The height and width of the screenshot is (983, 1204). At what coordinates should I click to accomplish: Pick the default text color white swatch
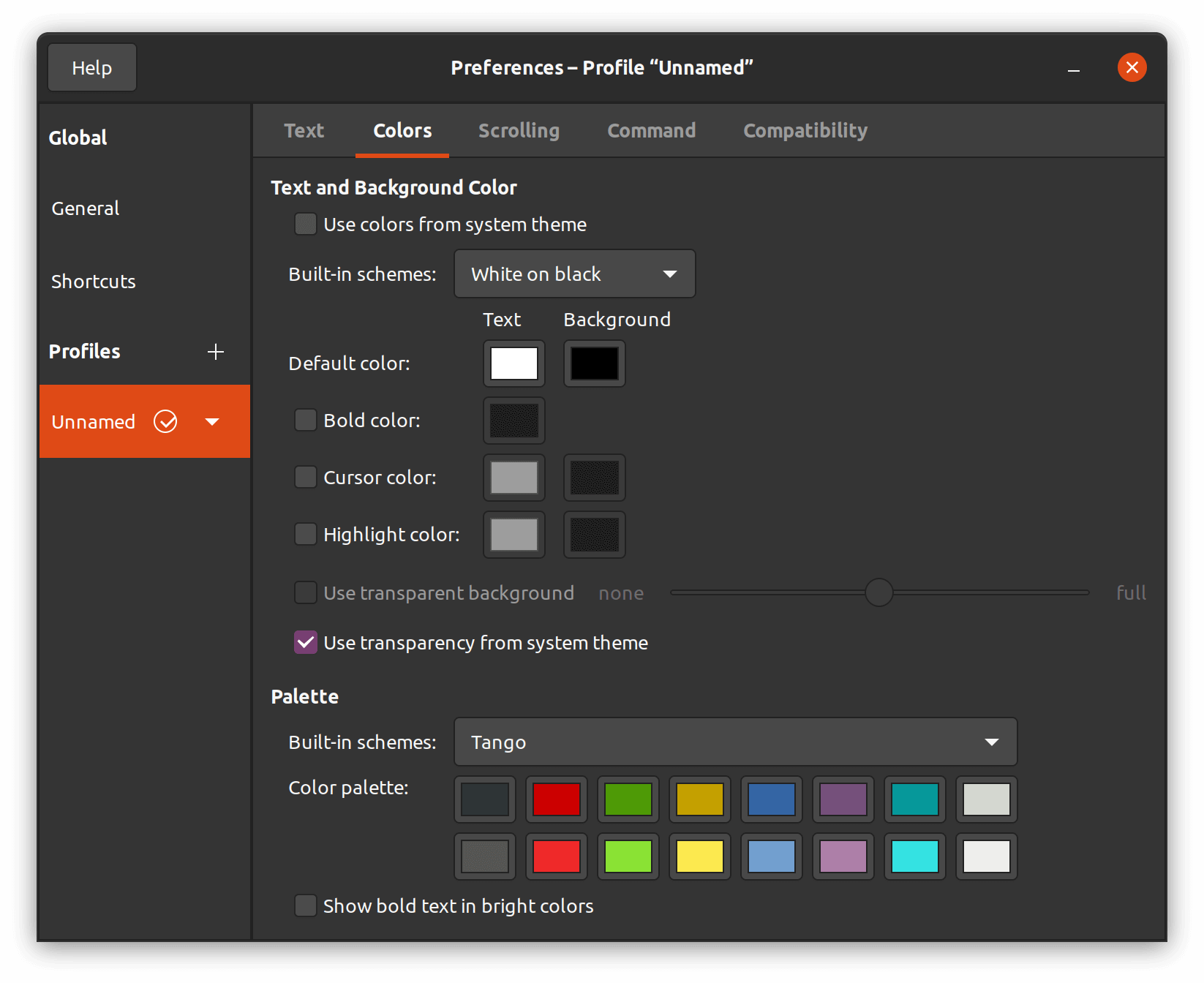pos(513,364)
